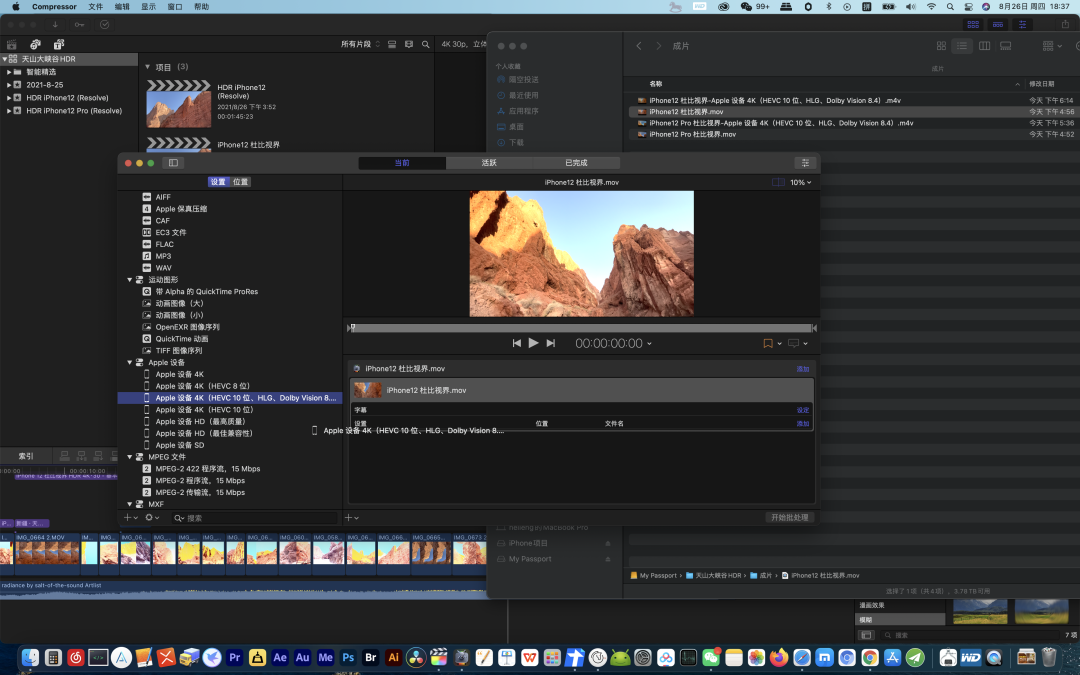Viewport: 1080px width, 675px height.
Task: Open the 所有片段 clip filter popup
Action: [360, 44]
